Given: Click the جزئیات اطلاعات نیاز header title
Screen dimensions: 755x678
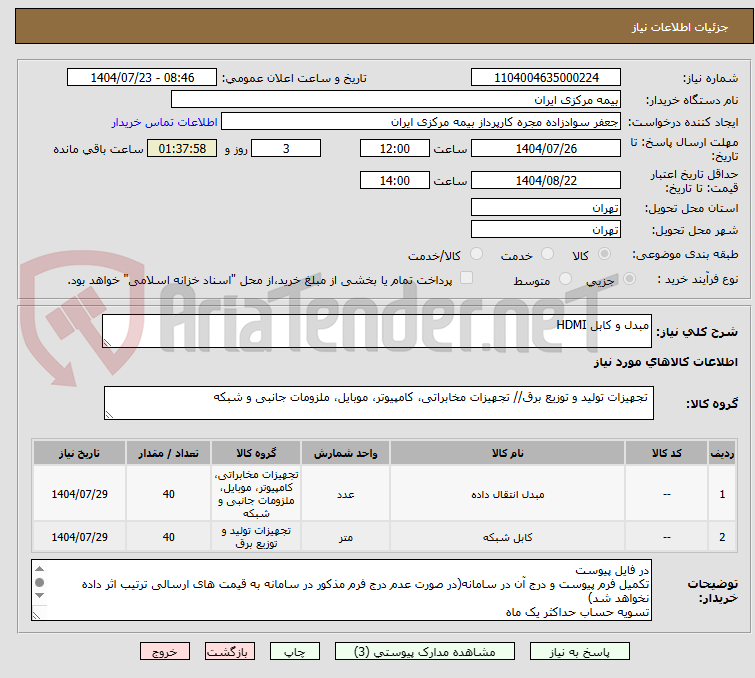Looking at the screenshot, I should pyautogui.click(x=679, y=27).
